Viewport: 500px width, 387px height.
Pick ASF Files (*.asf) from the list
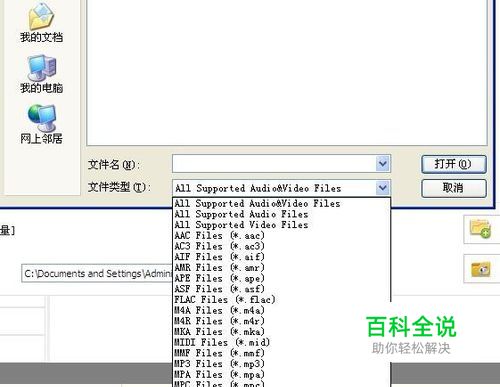[x=282, y=289]
